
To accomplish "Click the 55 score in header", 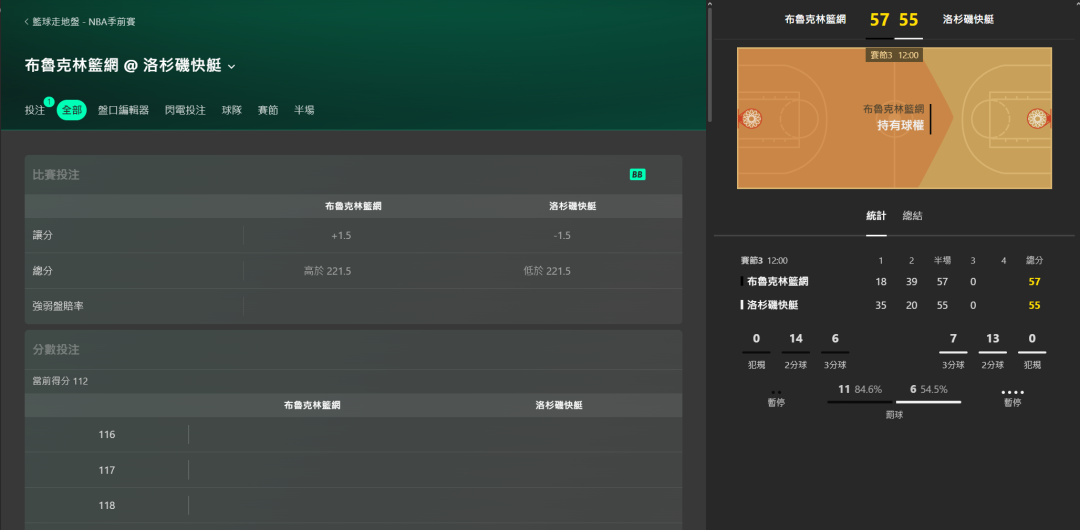I will pyautogui.click(x=908, y=20).
